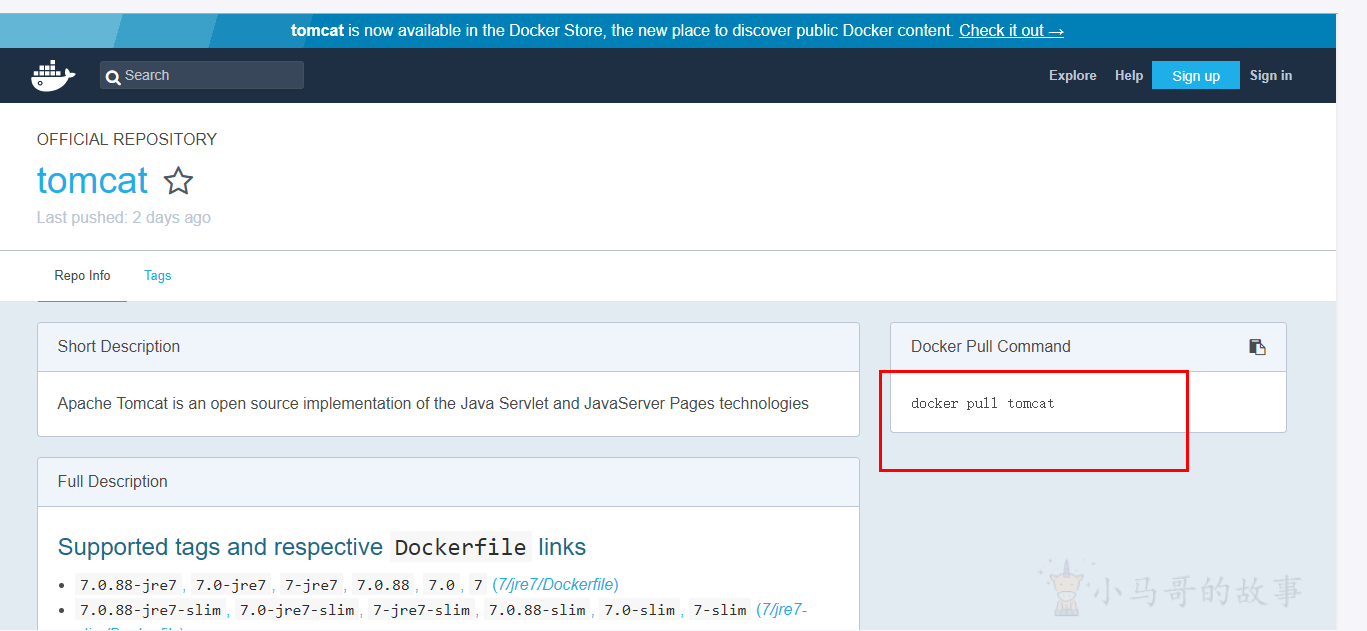This screenshot has height=631, width=1367.
Task: Click the search magnifier icon
Action: tap(113, 76)
